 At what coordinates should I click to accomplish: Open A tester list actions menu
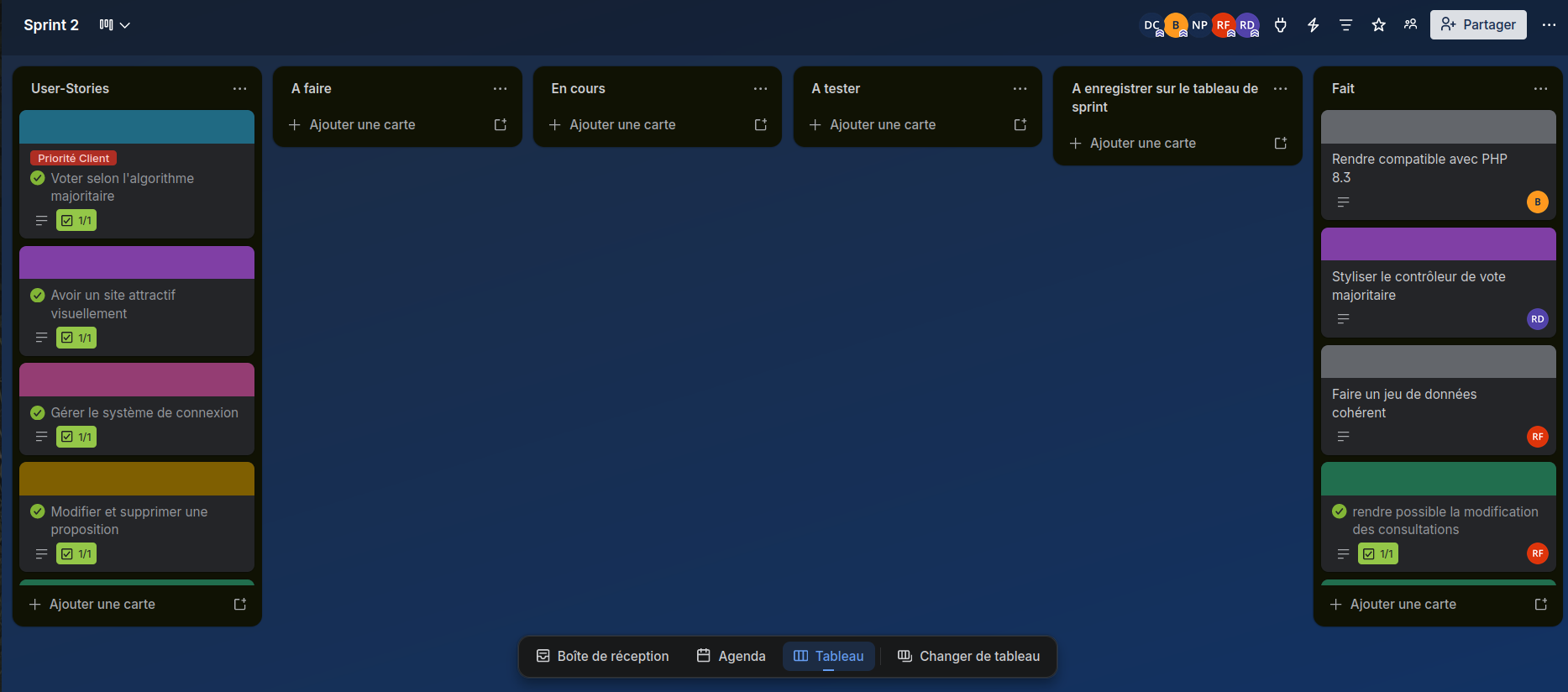pyautogui.click(x=1020, y=88)
